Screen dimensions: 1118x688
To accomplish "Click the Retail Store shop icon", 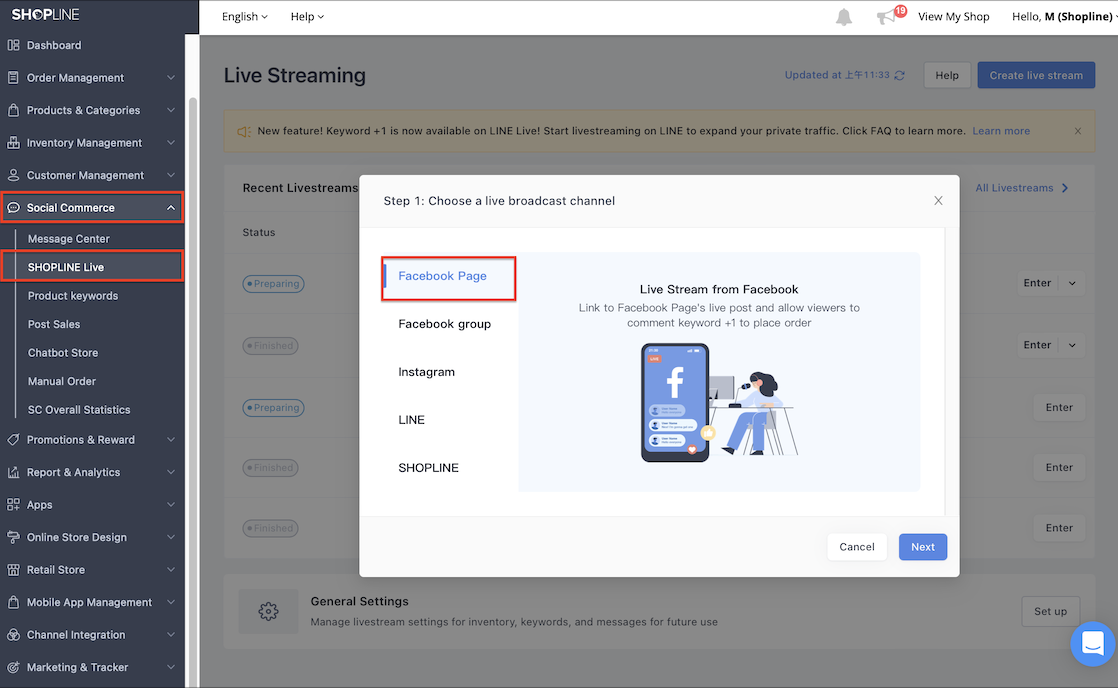I will coord(13,570).
